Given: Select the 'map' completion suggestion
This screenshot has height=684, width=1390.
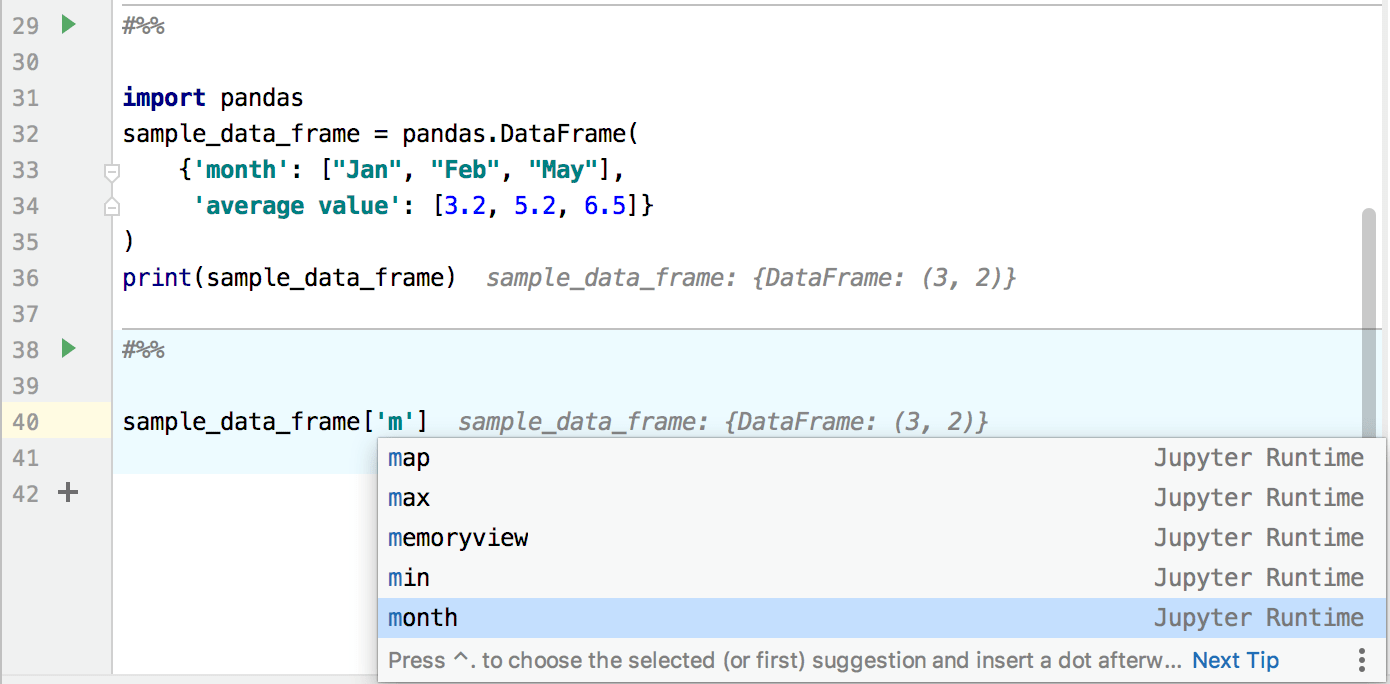Looking at the screenshot, I should (x=408, y=457).
